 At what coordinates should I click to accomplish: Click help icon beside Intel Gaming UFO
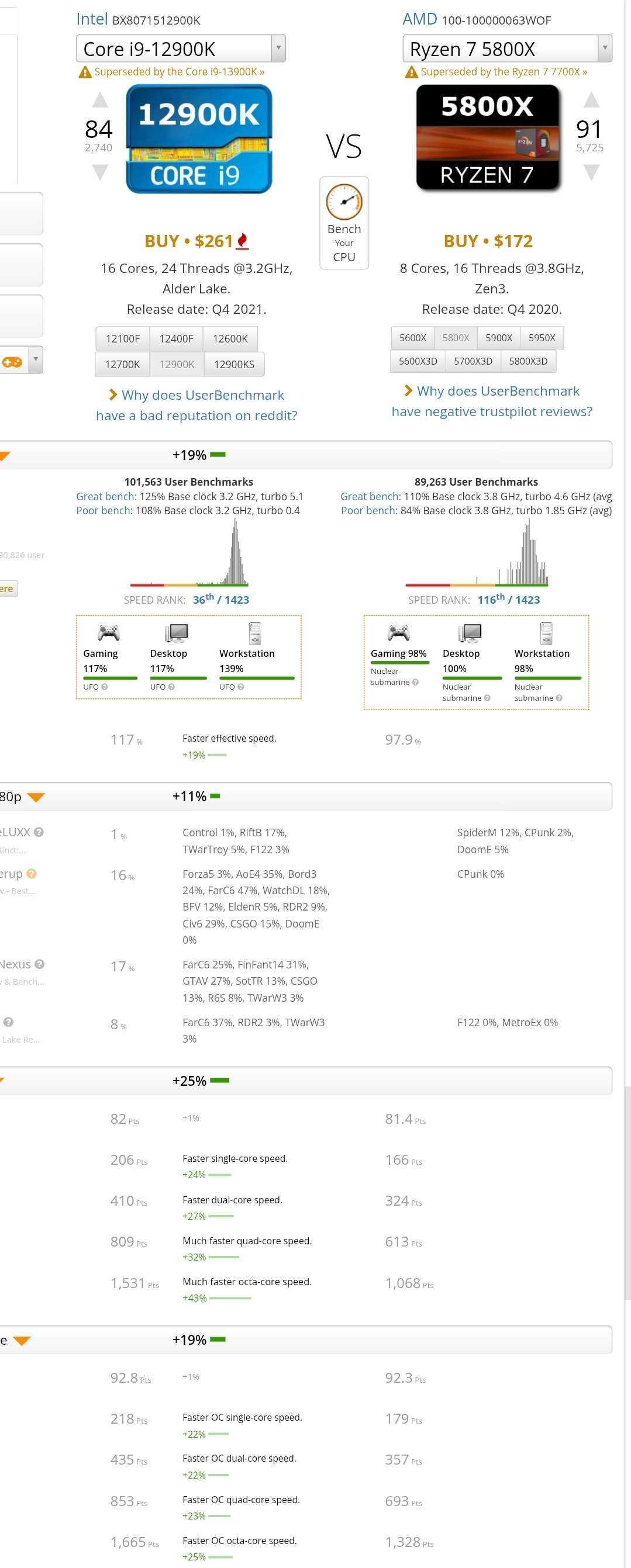pos(104,687)
